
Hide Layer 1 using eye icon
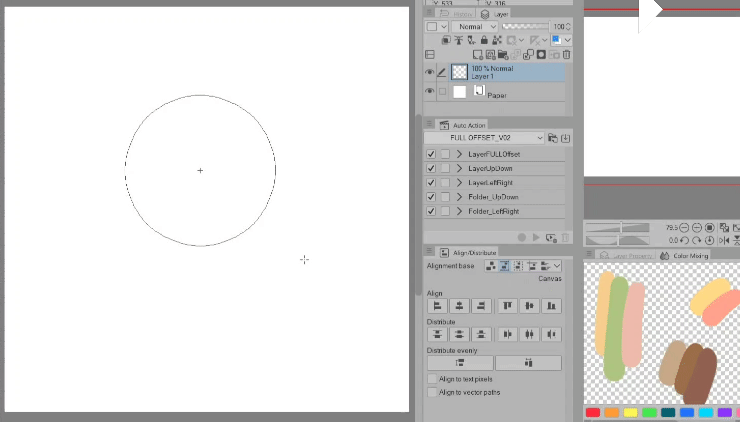[x=430, y=72]
